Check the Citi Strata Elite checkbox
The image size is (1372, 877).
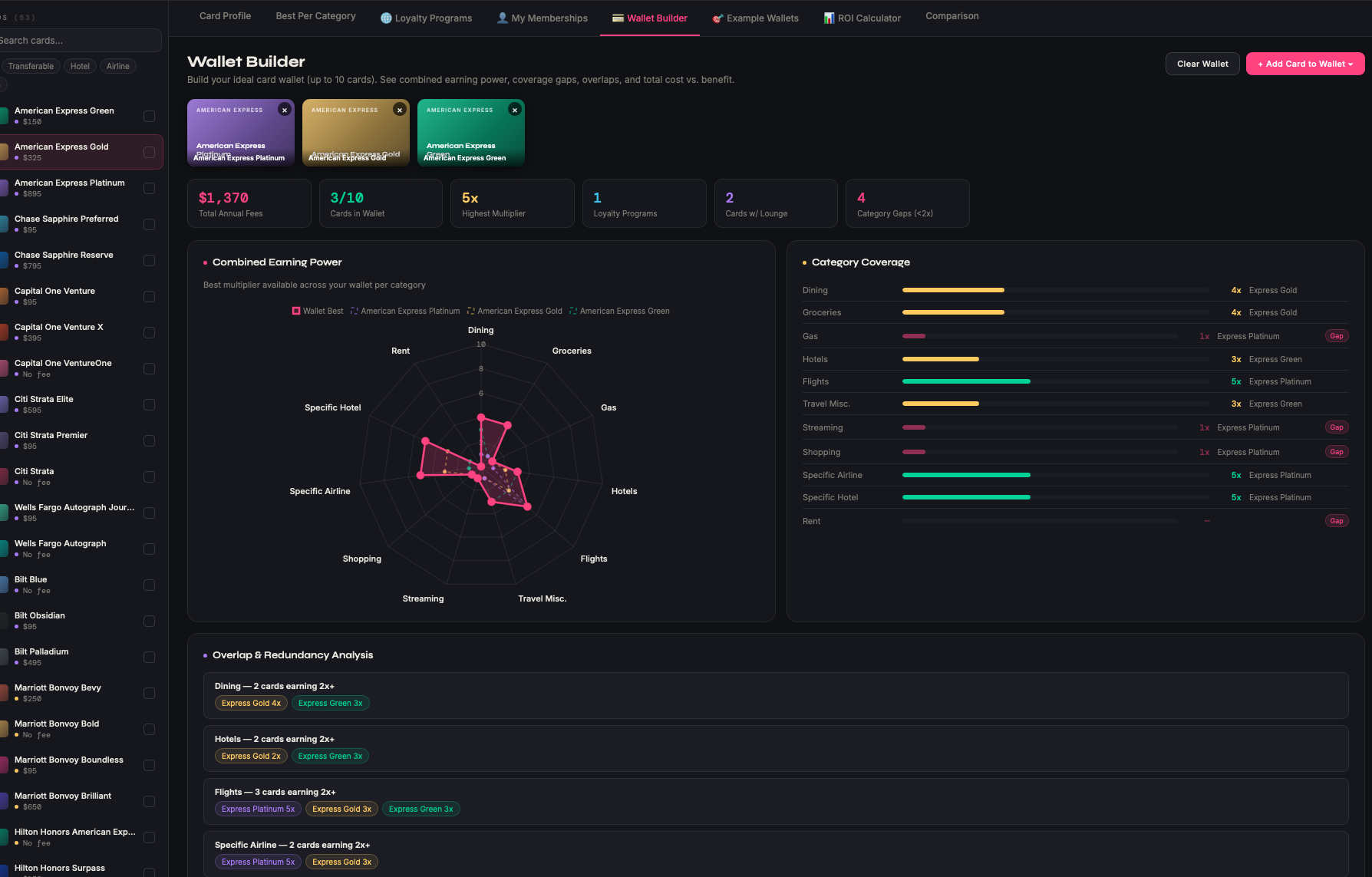149,404
